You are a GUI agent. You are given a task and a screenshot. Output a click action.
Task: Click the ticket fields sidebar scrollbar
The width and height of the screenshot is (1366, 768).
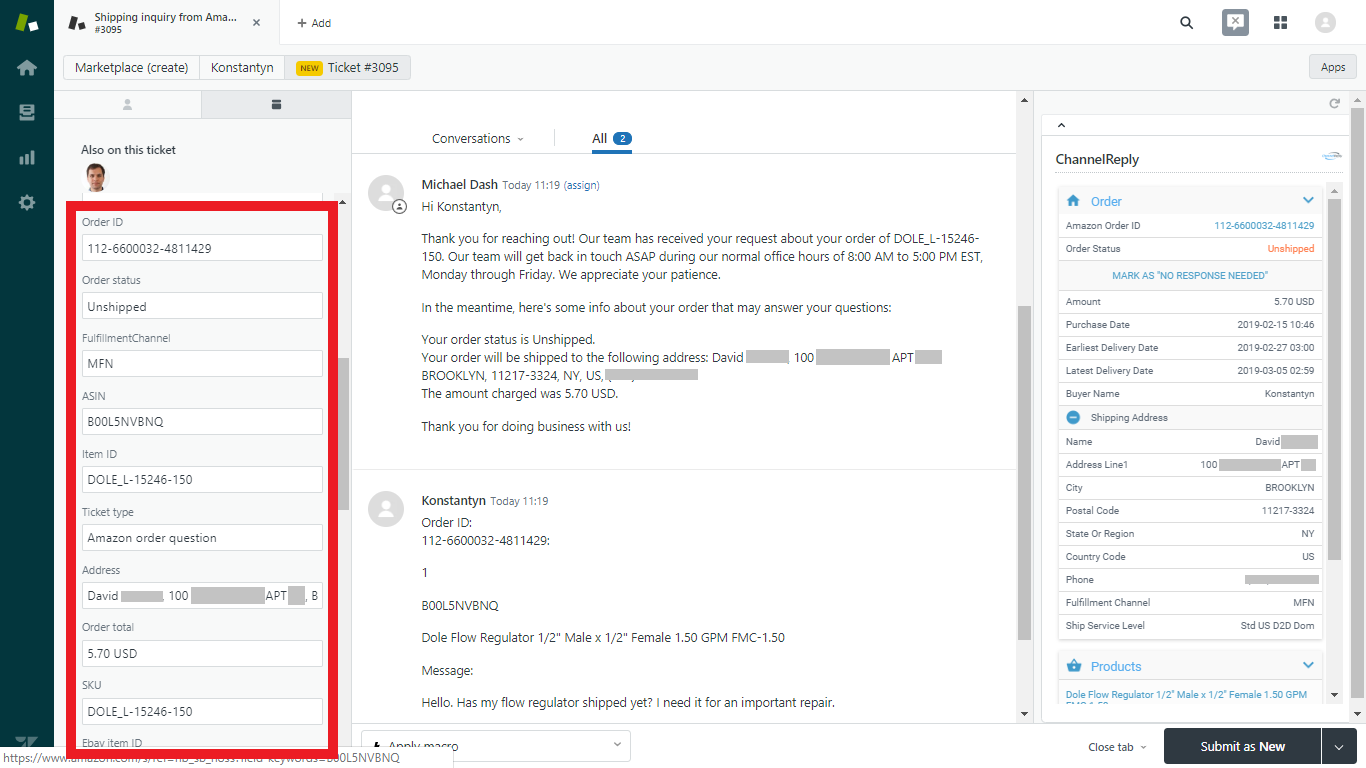pyautogui.click(x=344, y=434)
